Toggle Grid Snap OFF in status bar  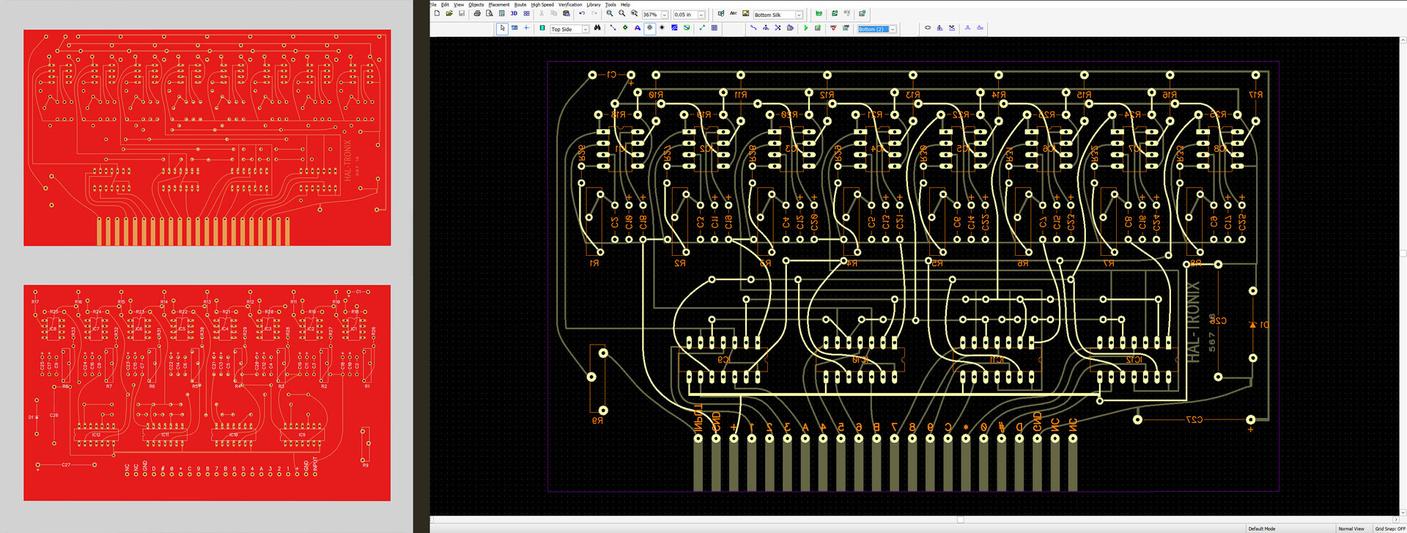click(x=1389, y=528)
